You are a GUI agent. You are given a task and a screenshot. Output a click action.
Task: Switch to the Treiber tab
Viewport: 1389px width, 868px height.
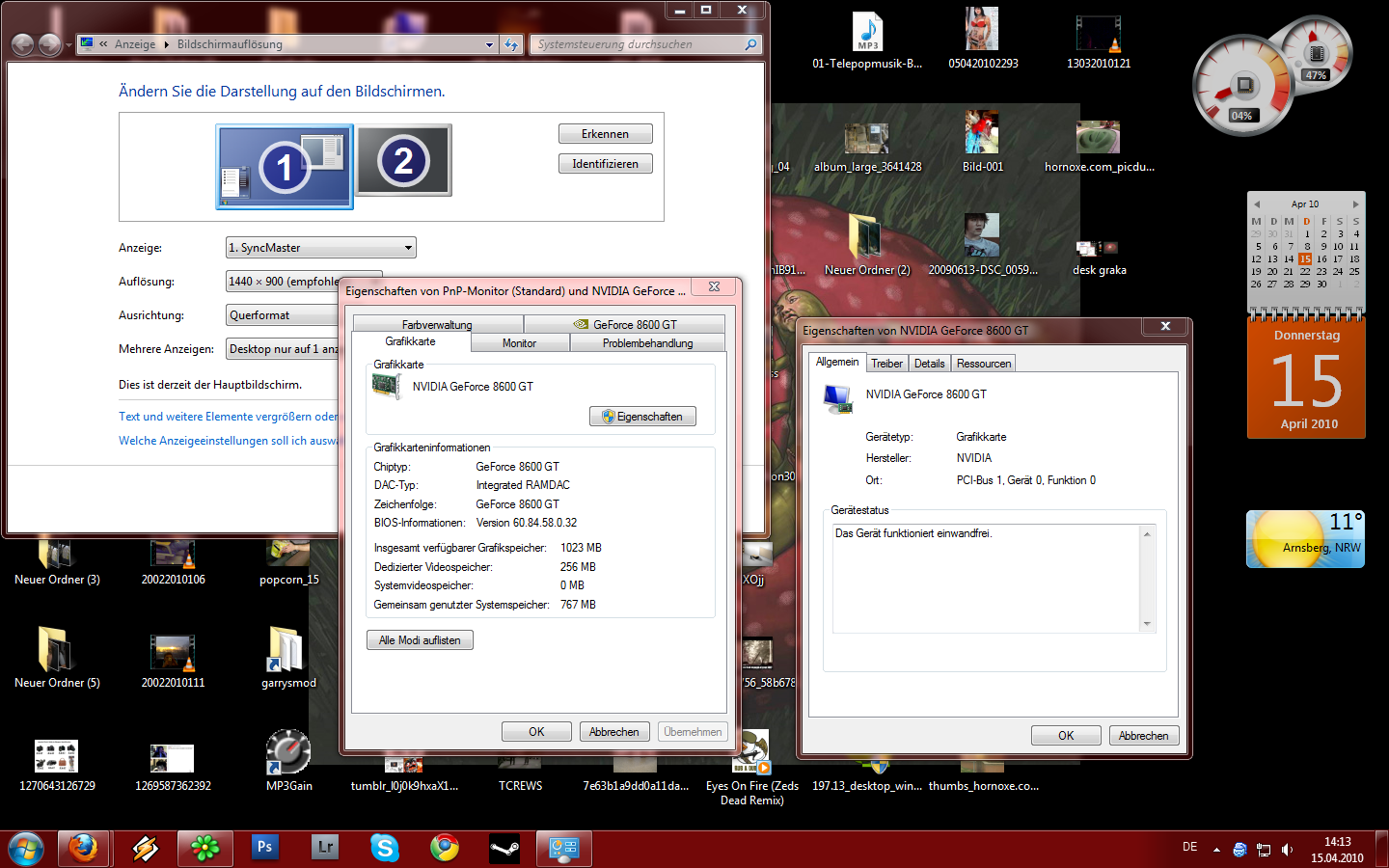point(886,364)
